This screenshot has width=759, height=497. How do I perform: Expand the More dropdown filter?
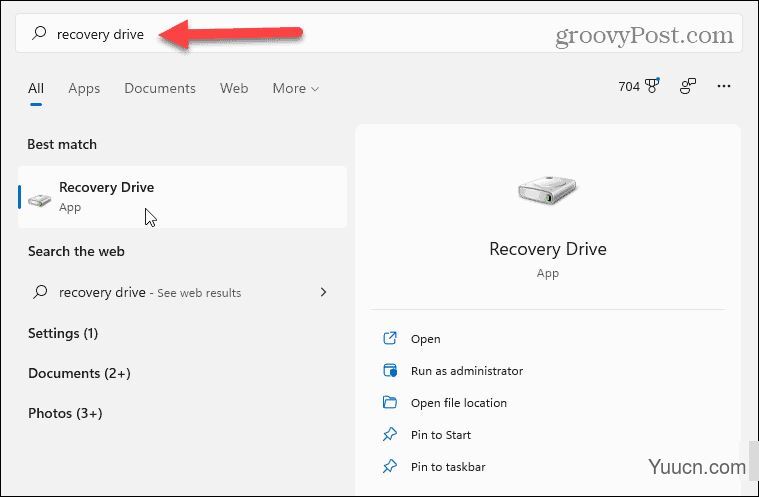(x=295, y=89)
